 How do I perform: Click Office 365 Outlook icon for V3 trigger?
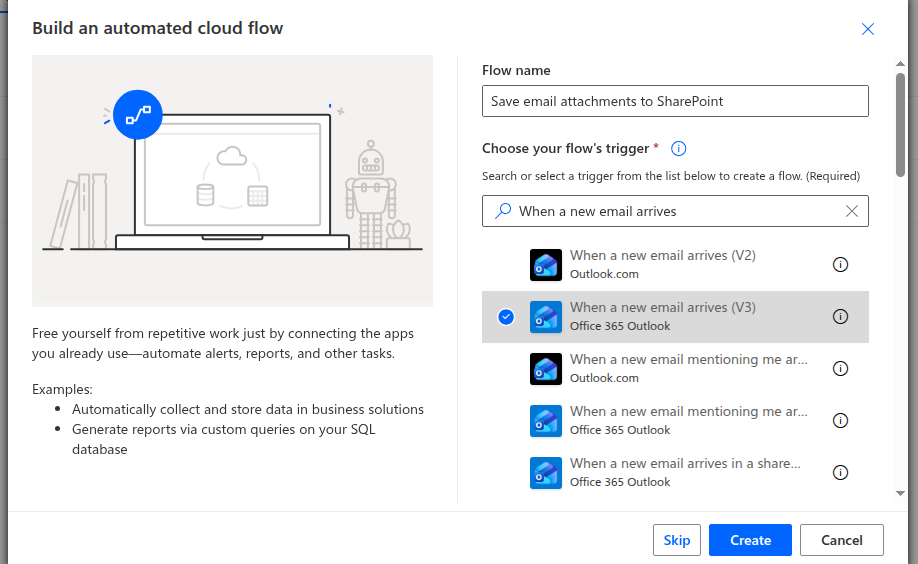pyautogui.click(x=546, y=317)
